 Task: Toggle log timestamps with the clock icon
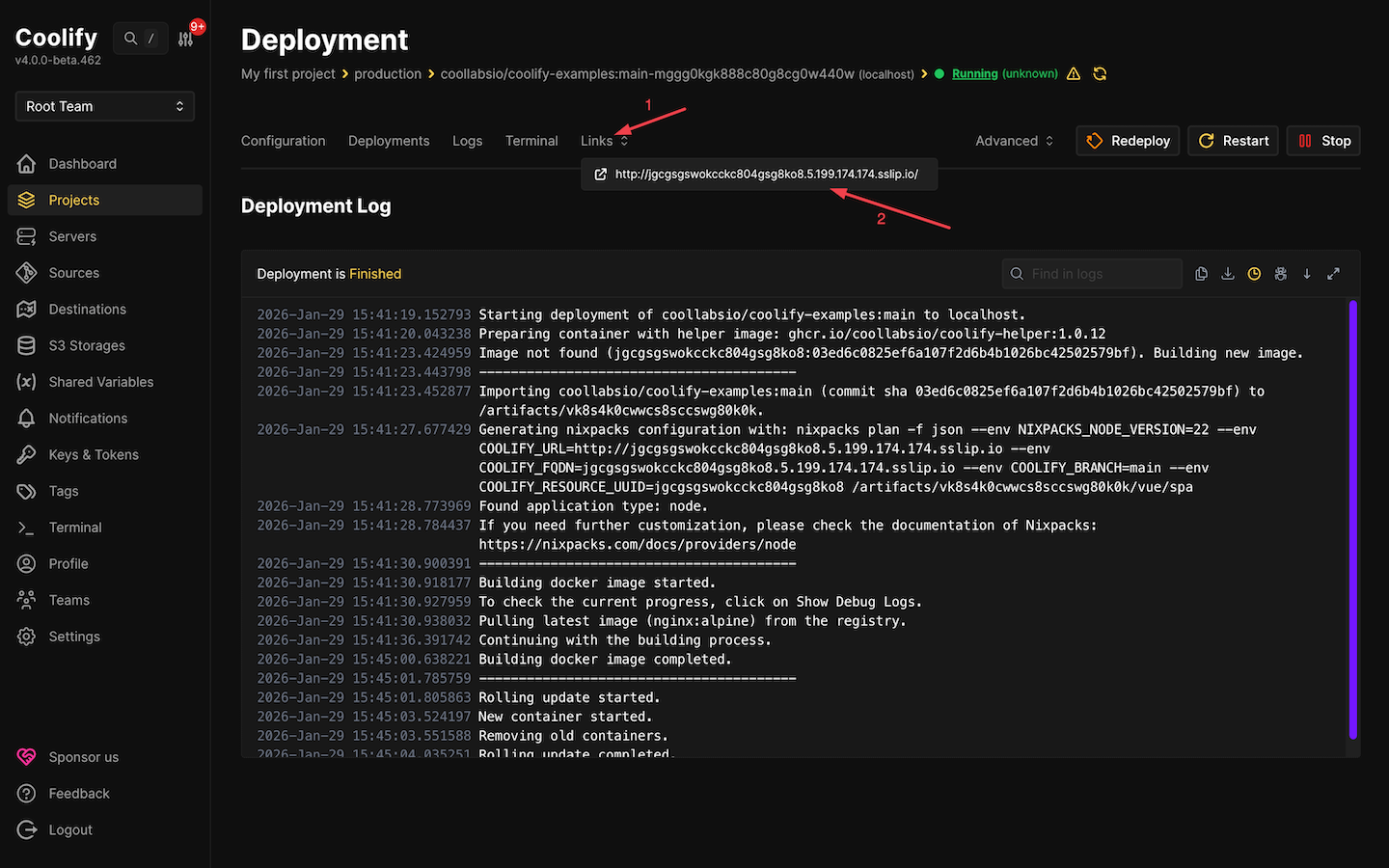1254,273
